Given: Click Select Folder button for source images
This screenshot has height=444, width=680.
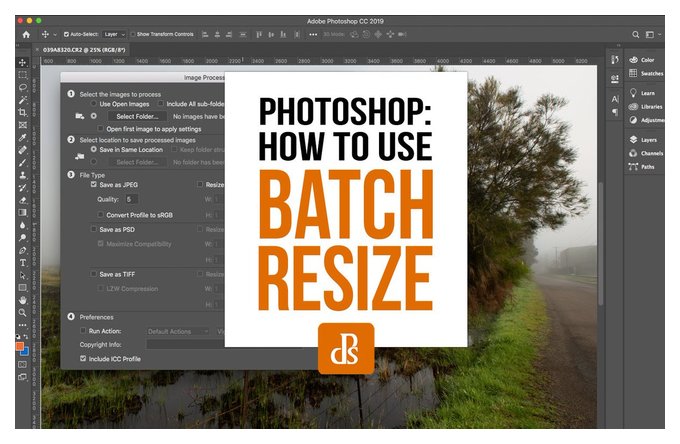Looking at the screenshot, I should pyautogui.click(x=137, y=116).
